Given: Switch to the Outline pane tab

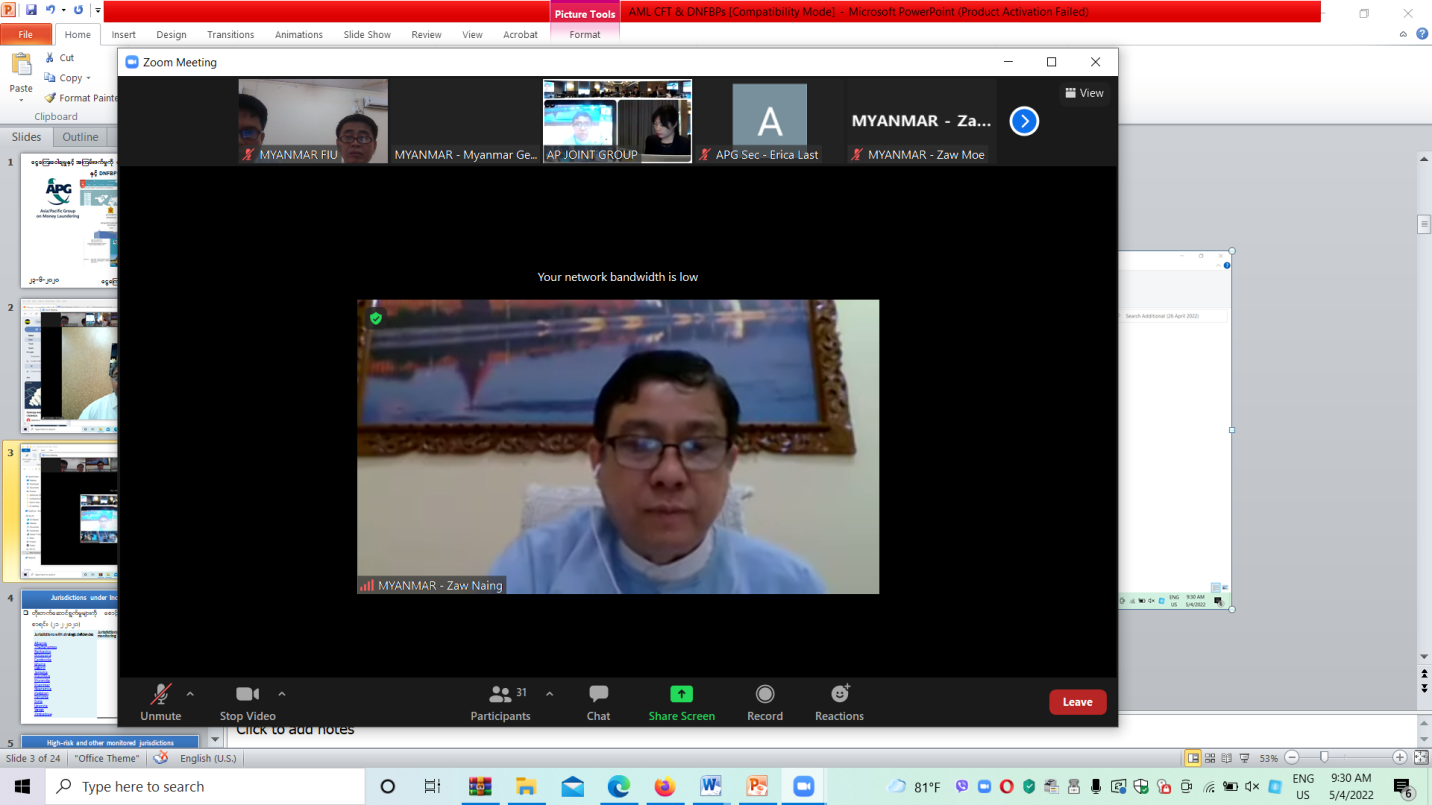Looking at the screenshot, I should tap(80, 137).
